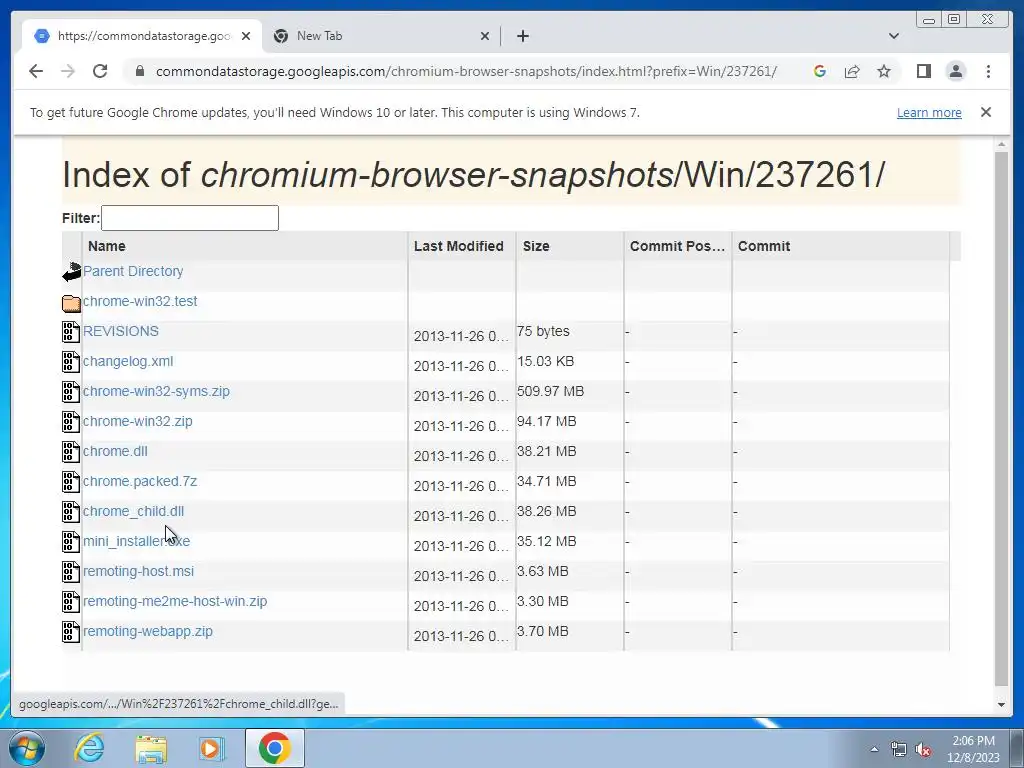
Task: Open the side panel icon
Action: [923, 71]
